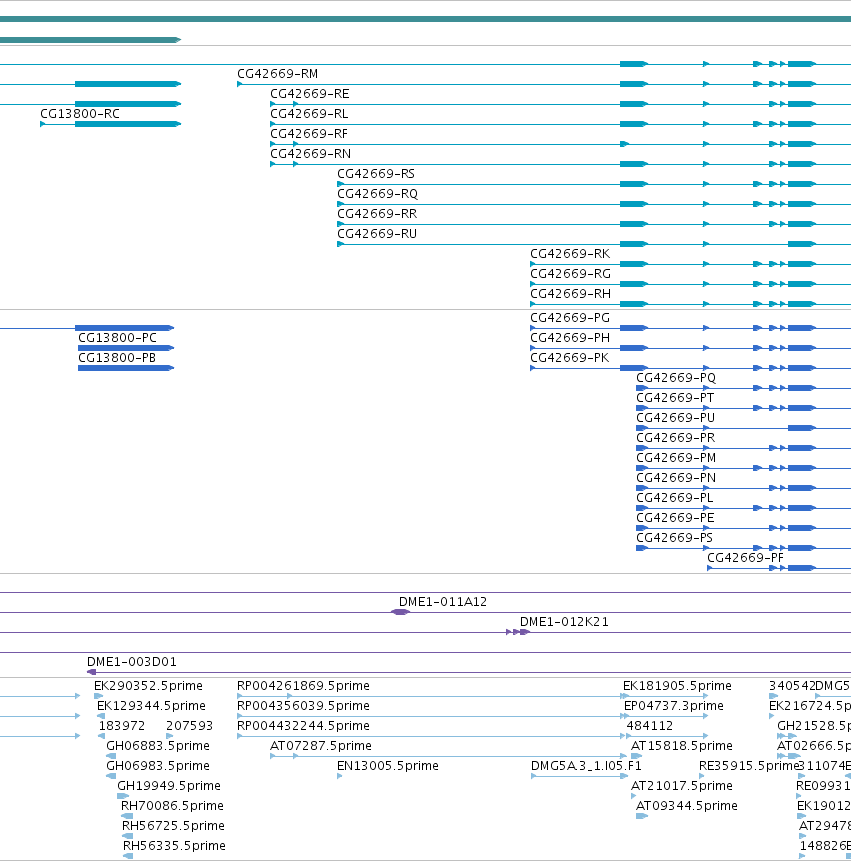Viewport: 851px width, 861px height.
Task: Select feature 484112
Action: click(650, 726)
